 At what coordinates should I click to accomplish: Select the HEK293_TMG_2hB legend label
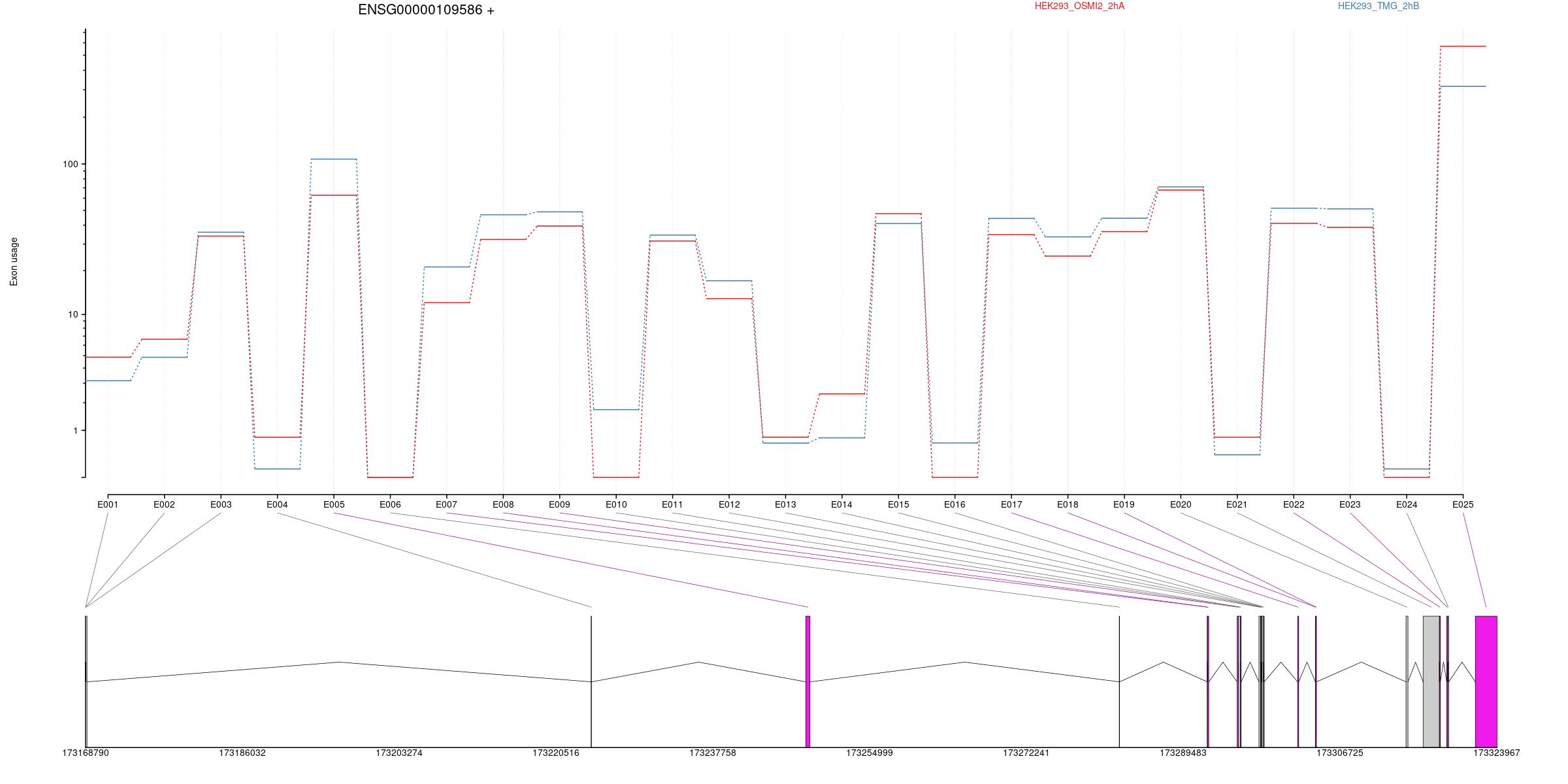[1379, 6]
